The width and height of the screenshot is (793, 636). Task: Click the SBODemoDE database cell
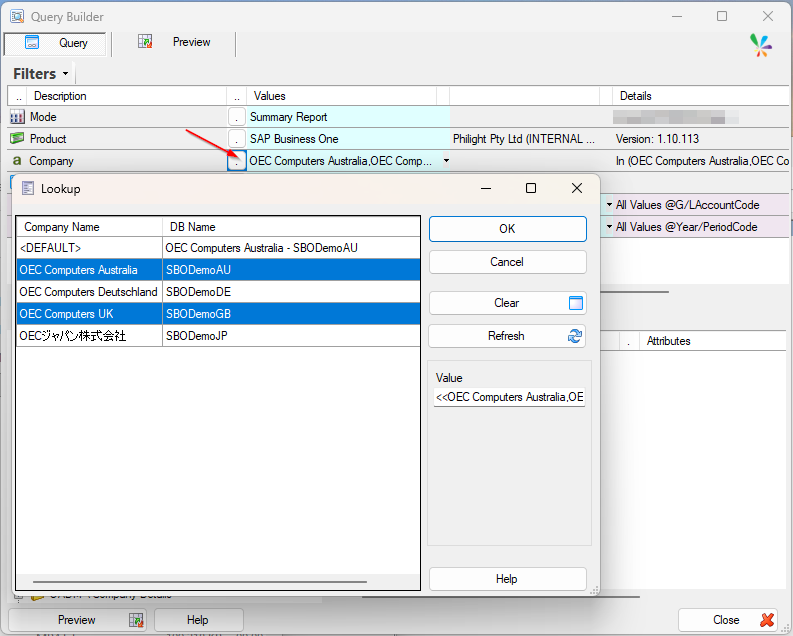[x=291, y=292]
